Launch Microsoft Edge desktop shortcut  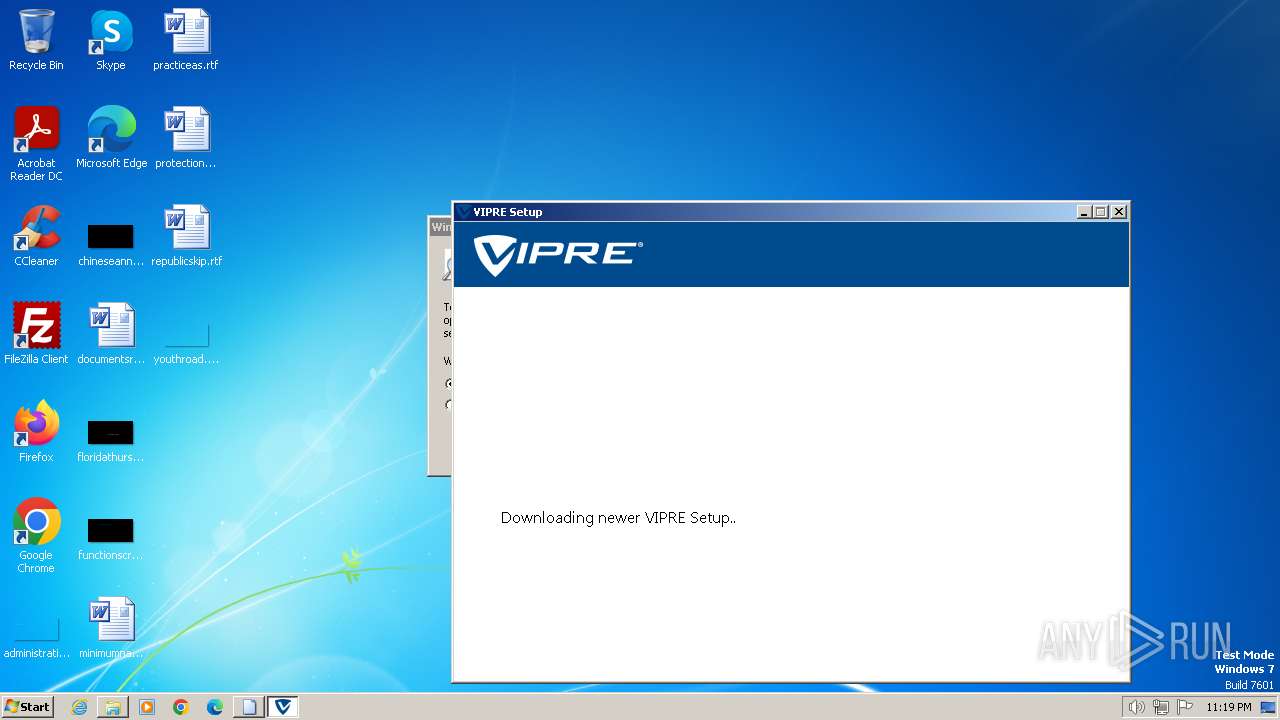click(111, 138)
